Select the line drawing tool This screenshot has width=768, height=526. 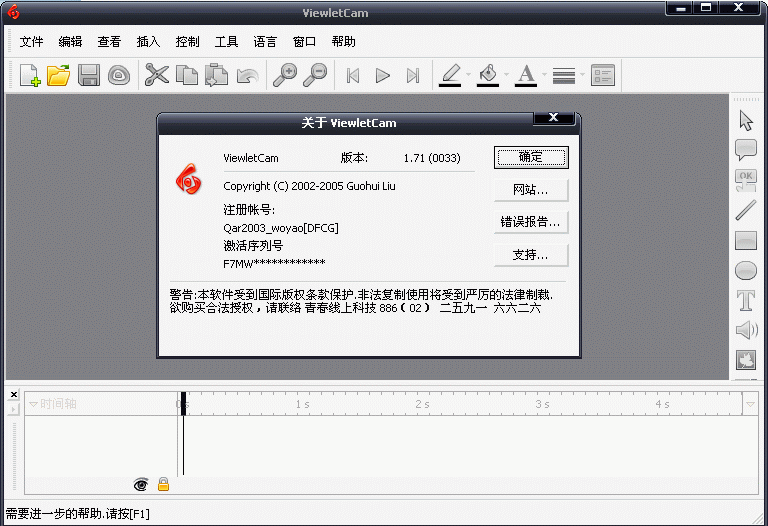point(746,210)
